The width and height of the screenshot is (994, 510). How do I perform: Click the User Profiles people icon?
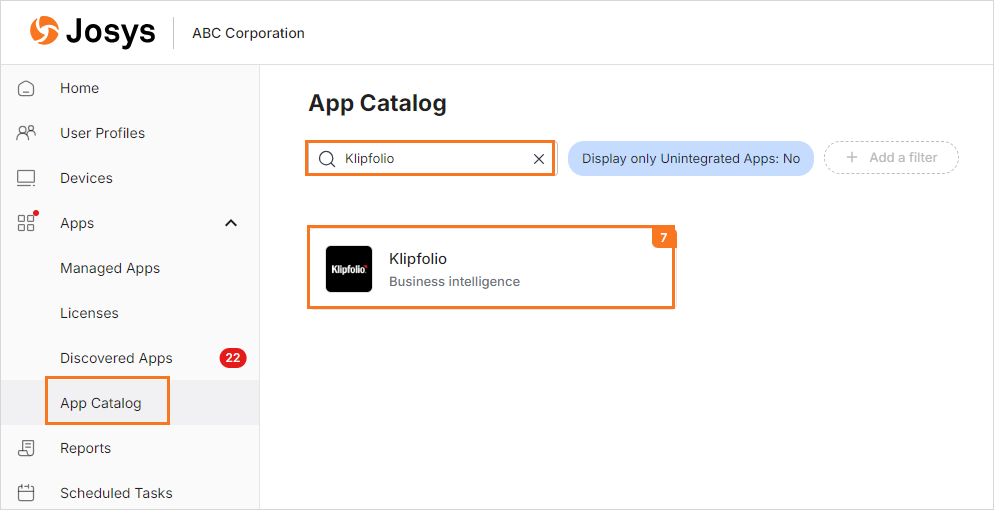[26, 133]
